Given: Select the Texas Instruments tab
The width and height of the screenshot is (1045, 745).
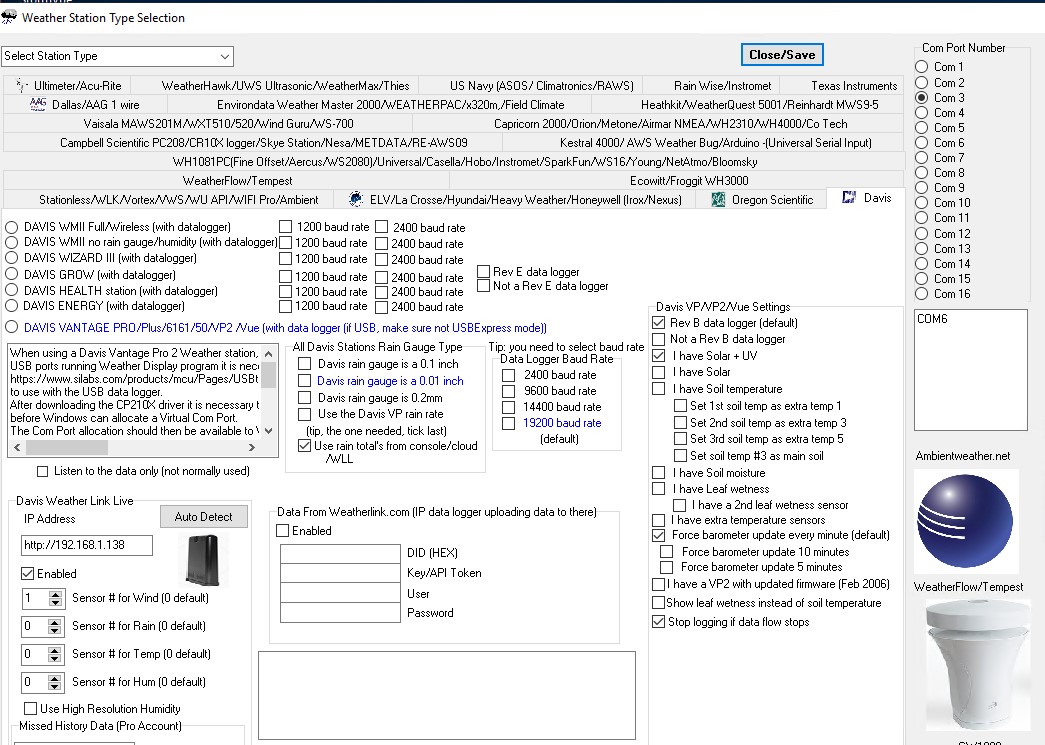Looking at the screenshot, I should pyautogui.click(x=842, y=85).
